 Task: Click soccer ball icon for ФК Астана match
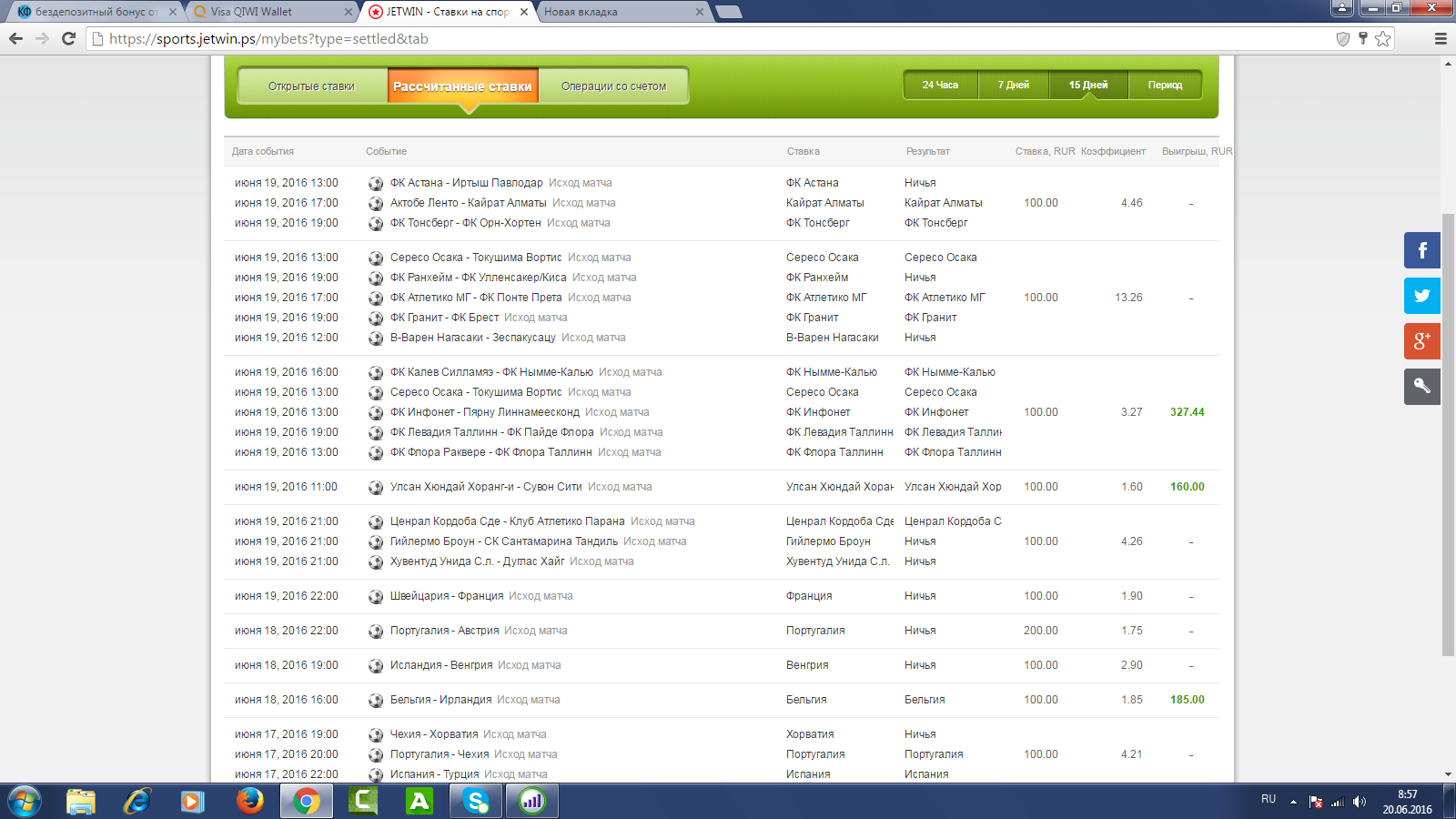pyautogui.click(x=376, y=183)
